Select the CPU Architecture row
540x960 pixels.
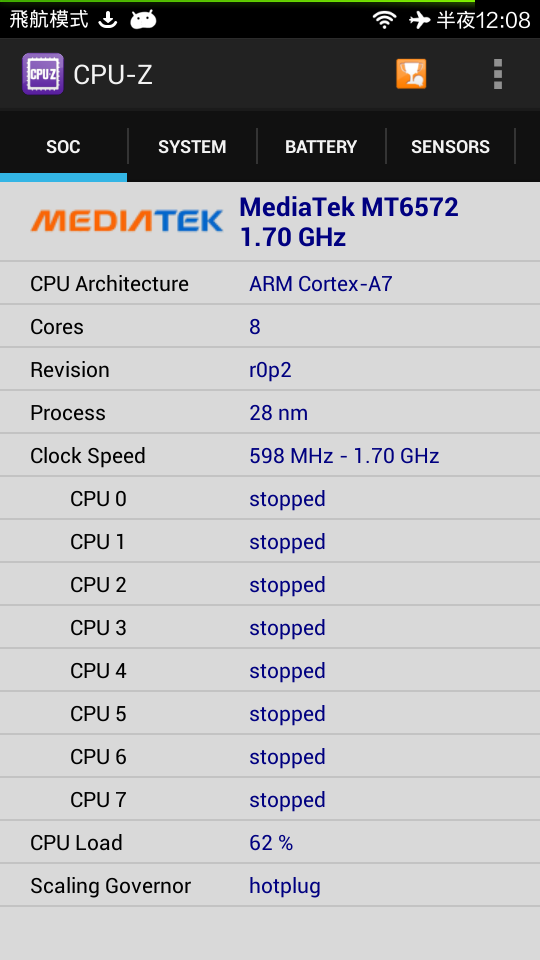pyautogui.click(x=270, y=283)
